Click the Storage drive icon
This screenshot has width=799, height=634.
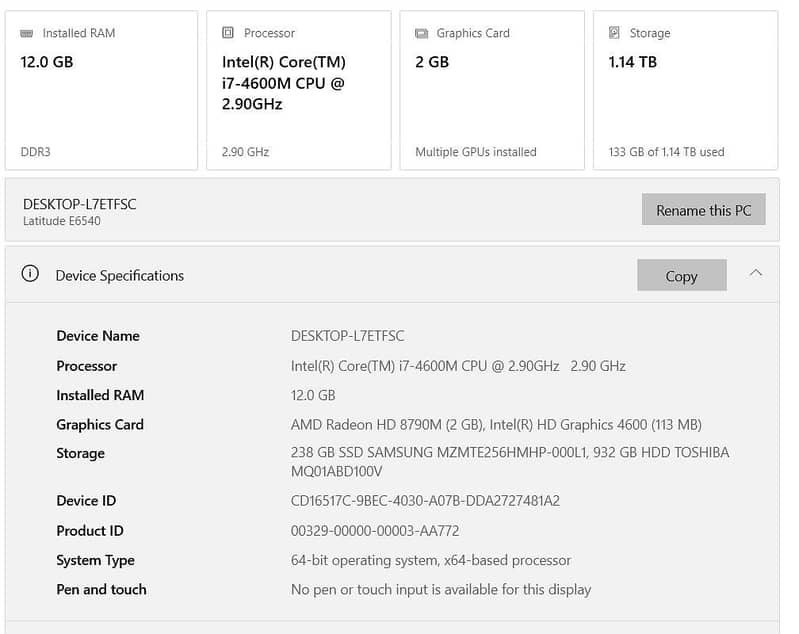(x=615, y=33)
